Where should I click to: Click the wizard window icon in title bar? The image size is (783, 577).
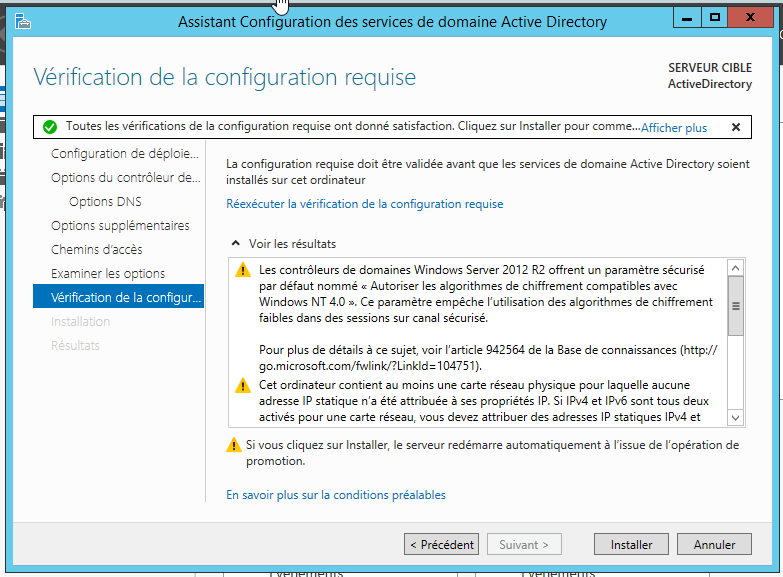22,21
